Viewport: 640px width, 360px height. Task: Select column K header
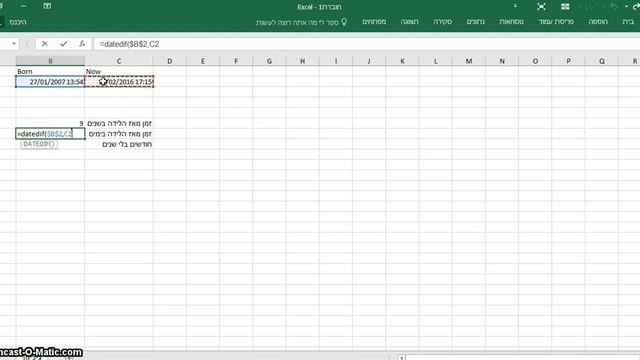(402, 61)
